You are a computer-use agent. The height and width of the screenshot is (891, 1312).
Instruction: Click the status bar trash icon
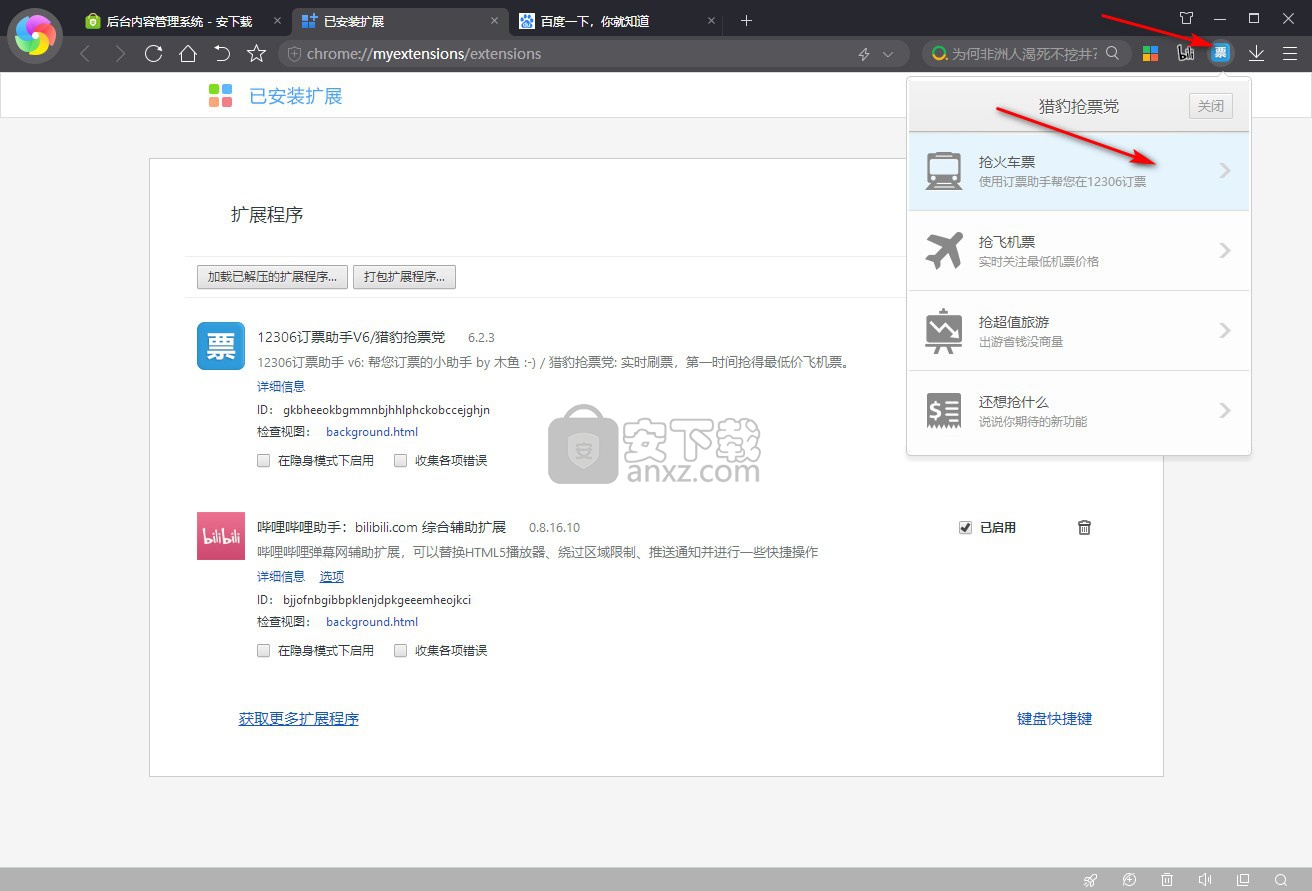(1167, 880)
